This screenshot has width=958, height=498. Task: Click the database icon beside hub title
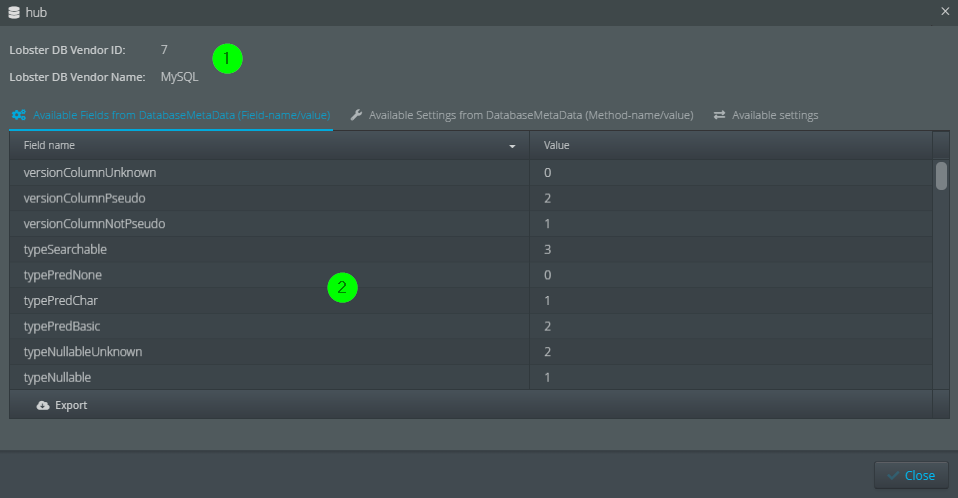(x=13, y=12)
